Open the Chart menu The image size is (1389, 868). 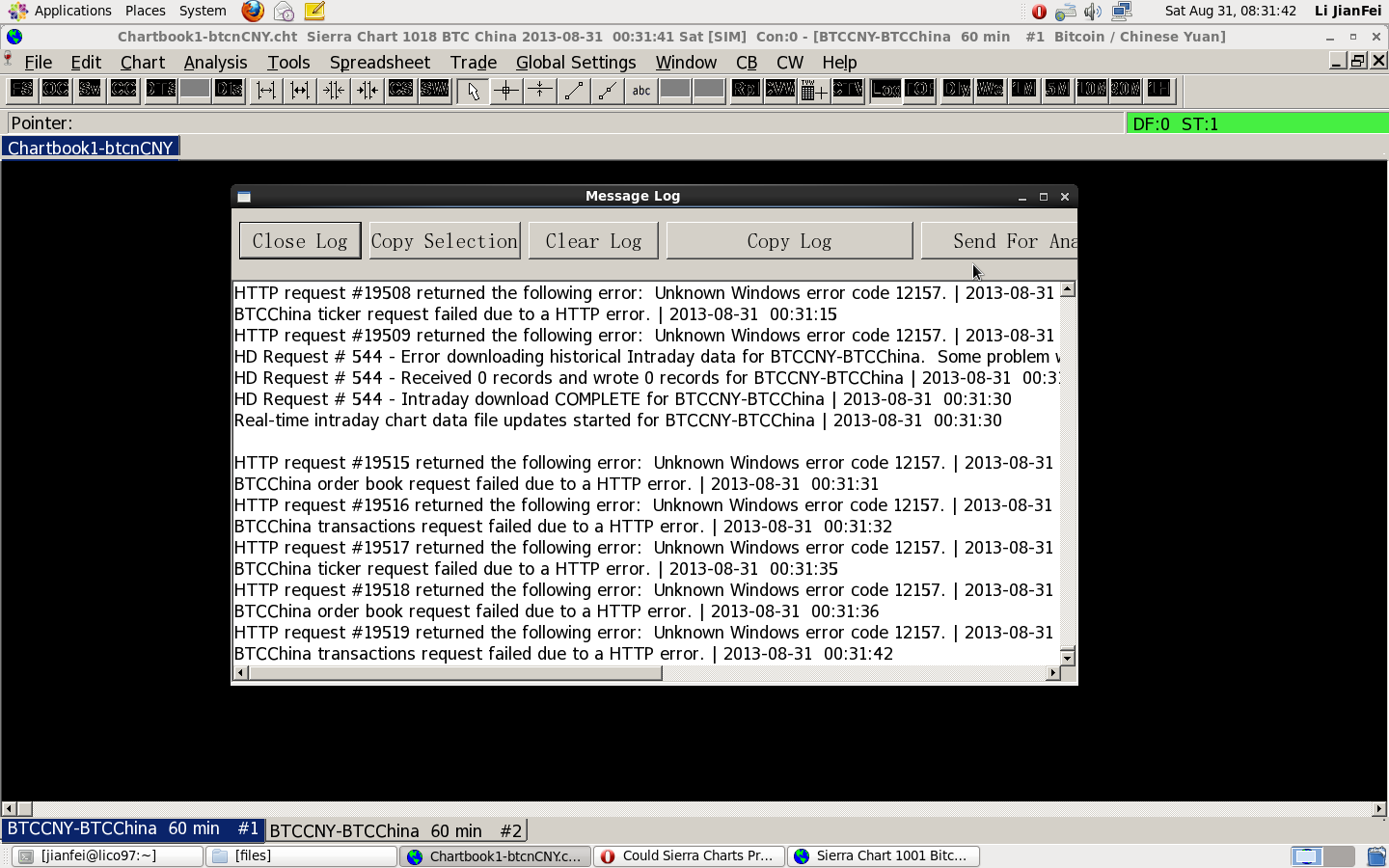(x=143, y=62)
